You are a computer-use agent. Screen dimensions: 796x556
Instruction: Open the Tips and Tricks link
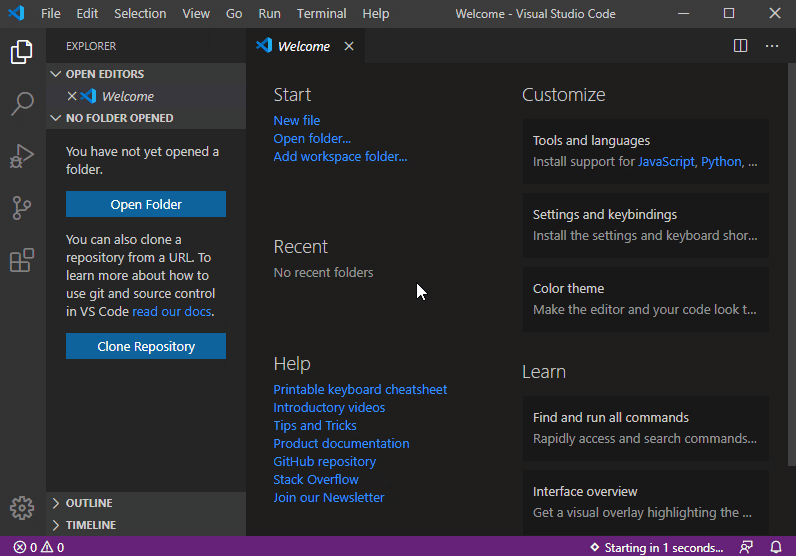315,426
